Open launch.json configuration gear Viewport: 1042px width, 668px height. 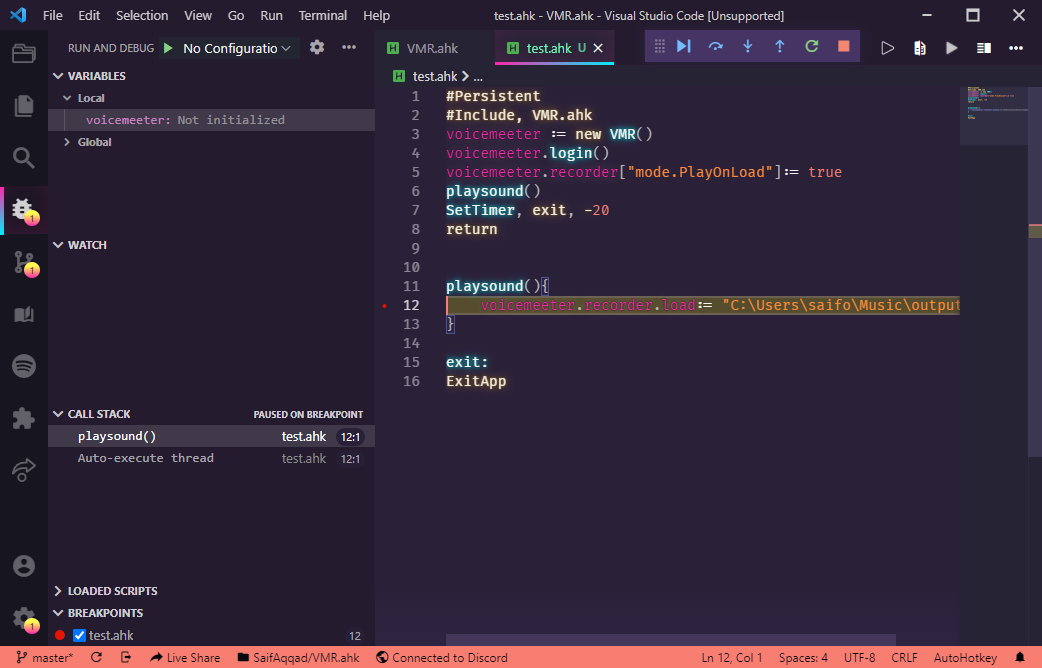tap(317, 47)
